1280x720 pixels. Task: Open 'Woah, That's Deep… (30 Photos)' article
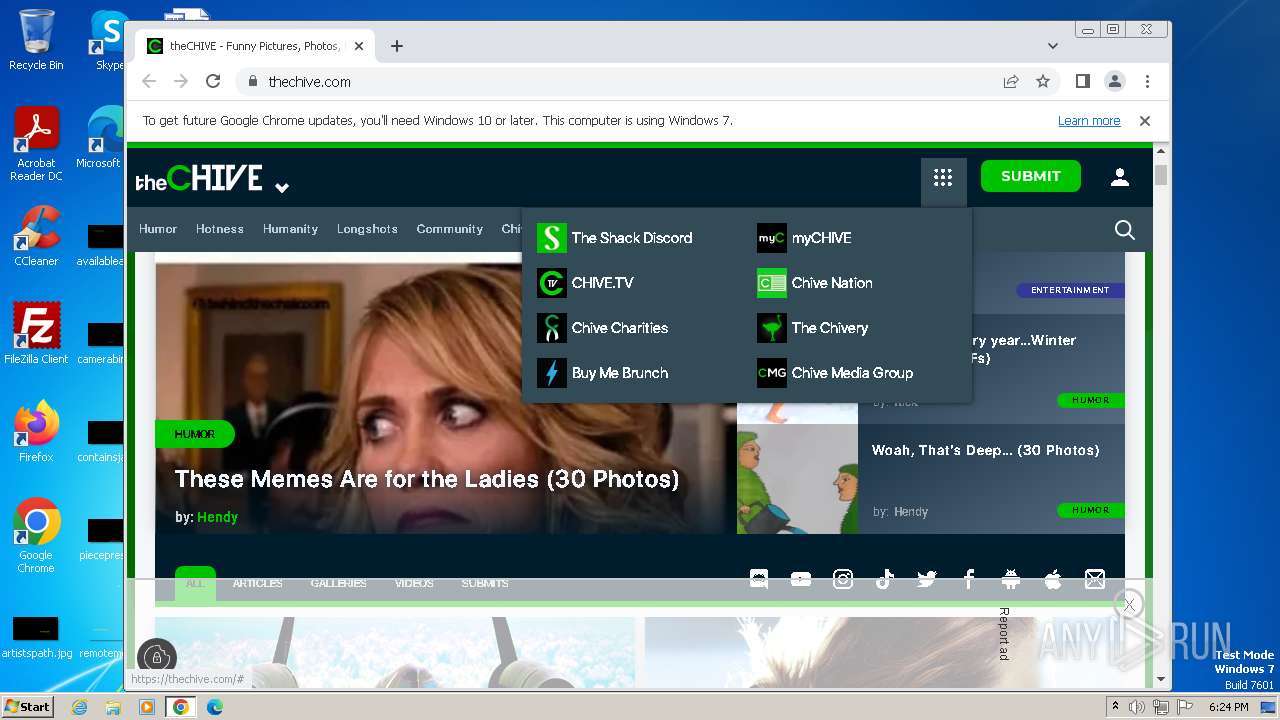tap(985, 450)
